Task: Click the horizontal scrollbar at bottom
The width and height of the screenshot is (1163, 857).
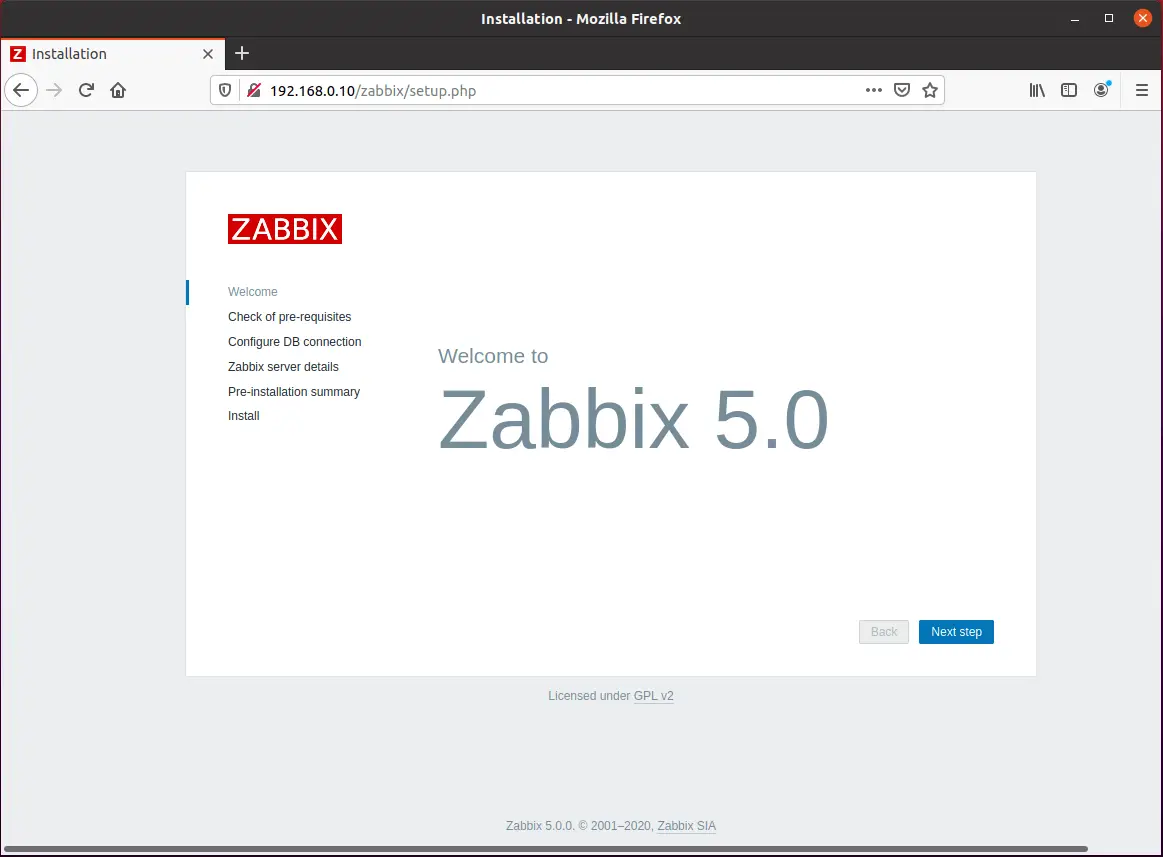Action: coord(546,849)
